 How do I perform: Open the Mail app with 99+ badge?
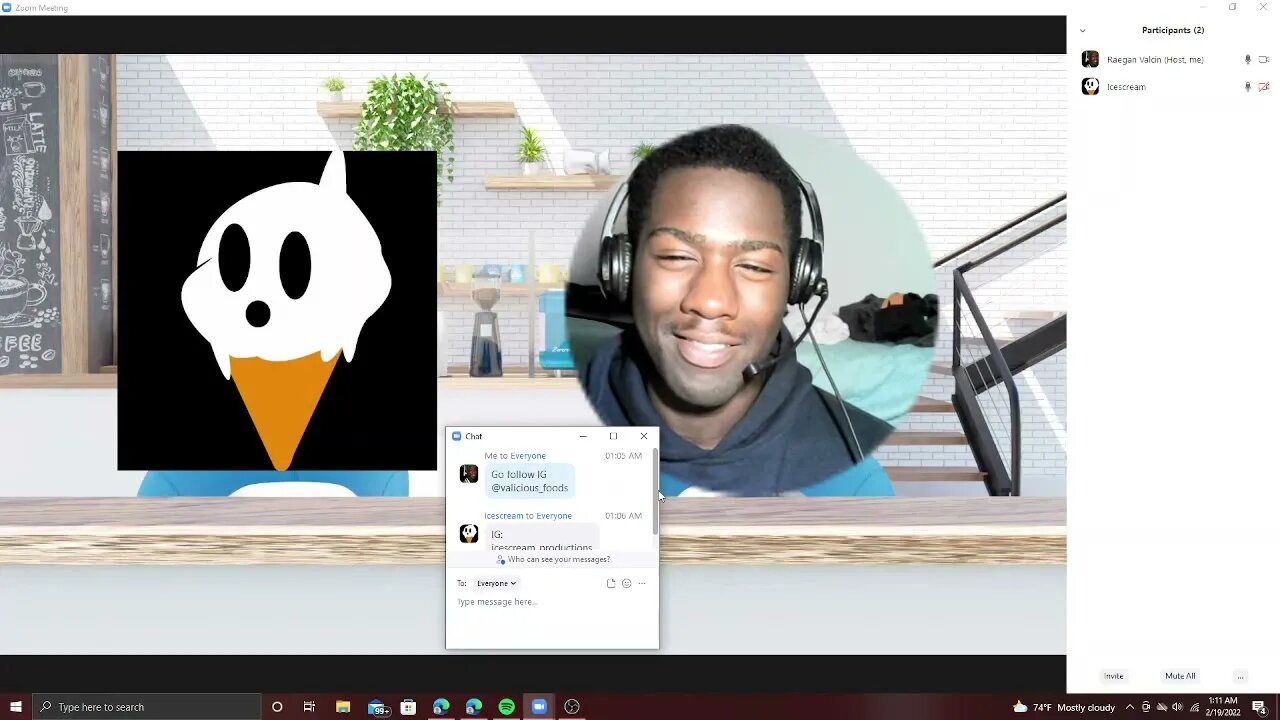378,707
